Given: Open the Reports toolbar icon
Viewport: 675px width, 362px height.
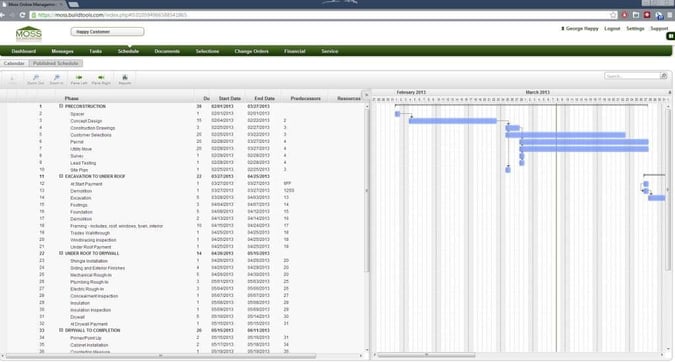Looking at the screenshot, I should 125,77.
